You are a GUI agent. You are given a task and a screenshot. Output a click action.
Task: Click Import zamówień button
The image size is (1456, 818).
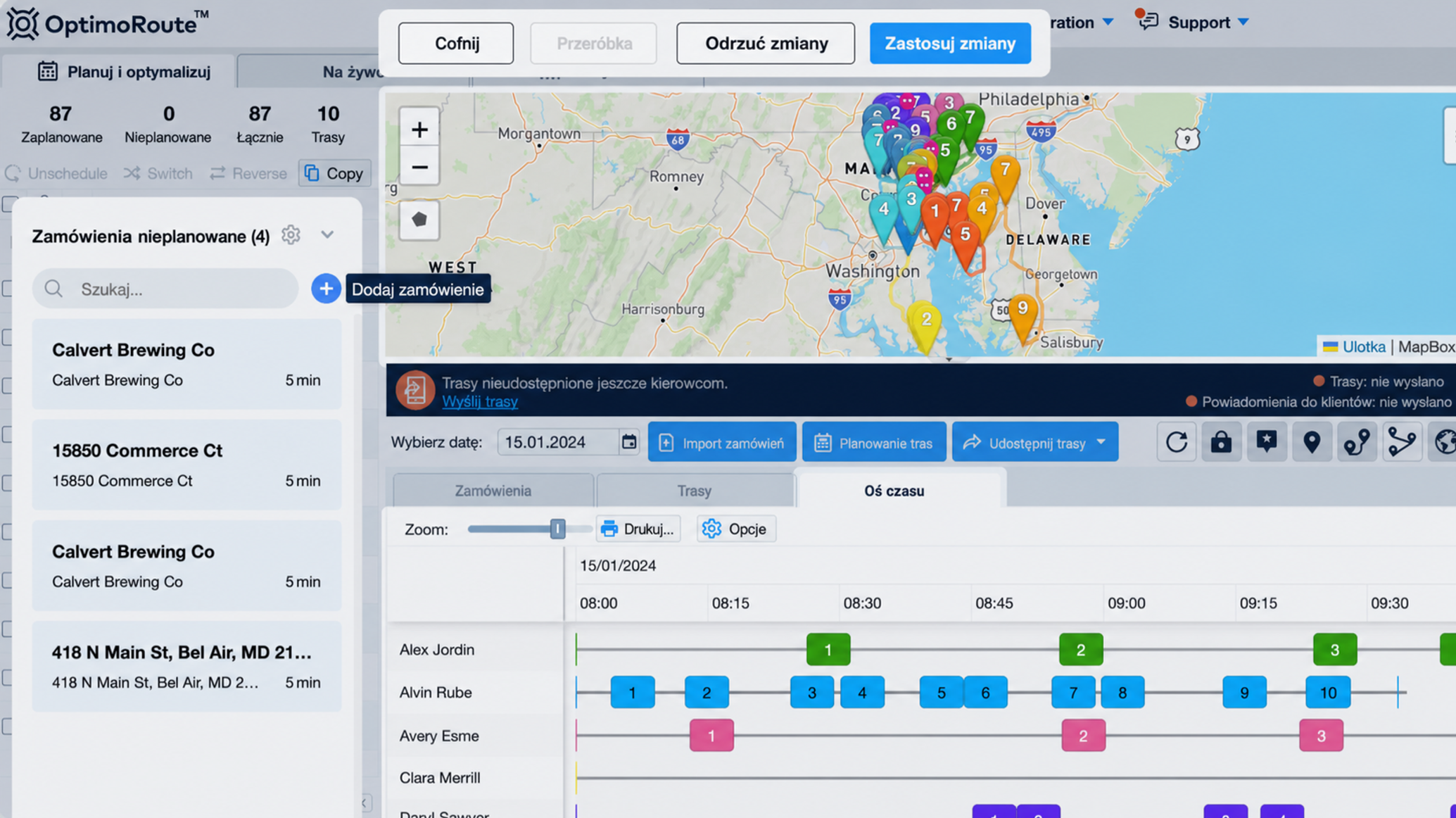[722, 442]
